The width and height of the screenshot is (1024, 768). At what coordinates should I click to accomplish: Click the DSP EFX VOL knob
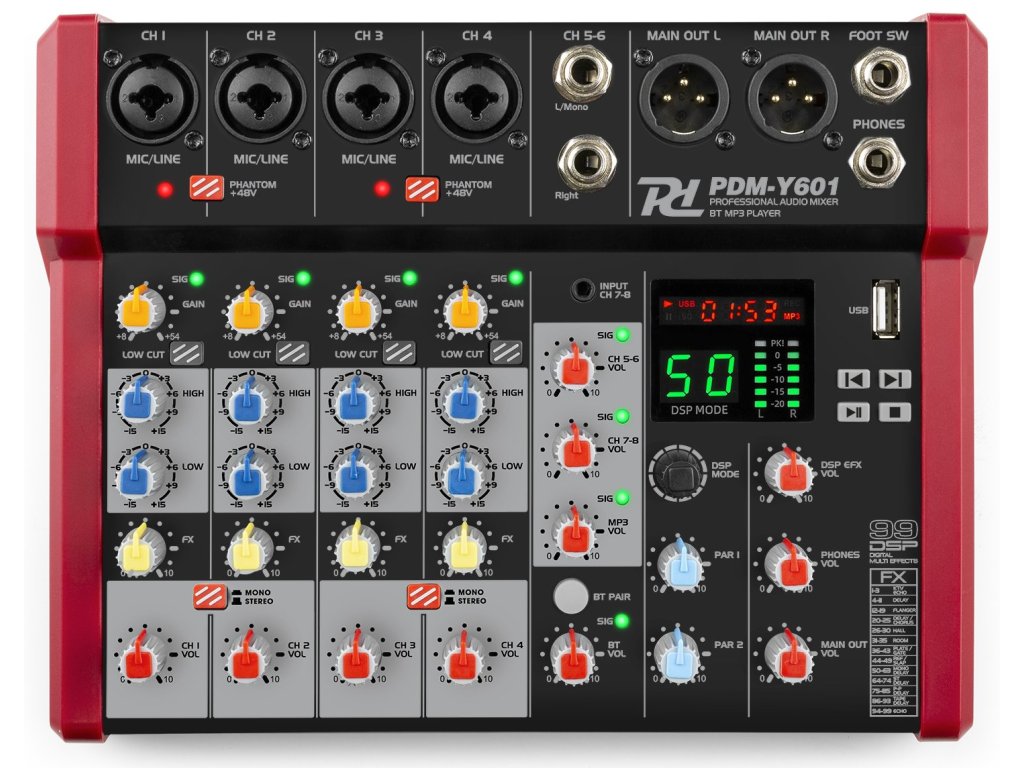click(790, 472)
